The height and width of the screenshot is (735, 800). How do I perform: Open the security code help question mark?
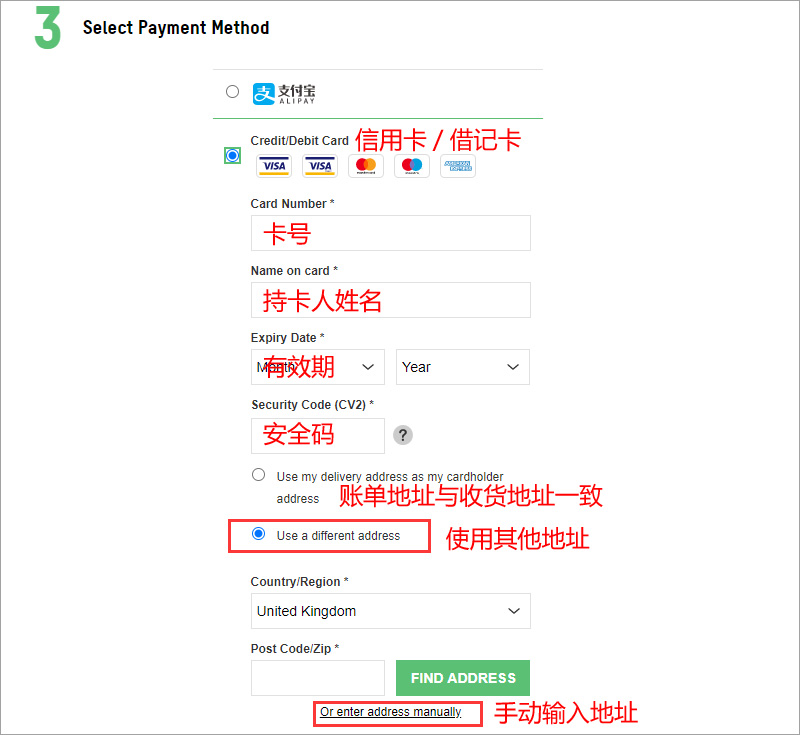[x=403, y=436]
